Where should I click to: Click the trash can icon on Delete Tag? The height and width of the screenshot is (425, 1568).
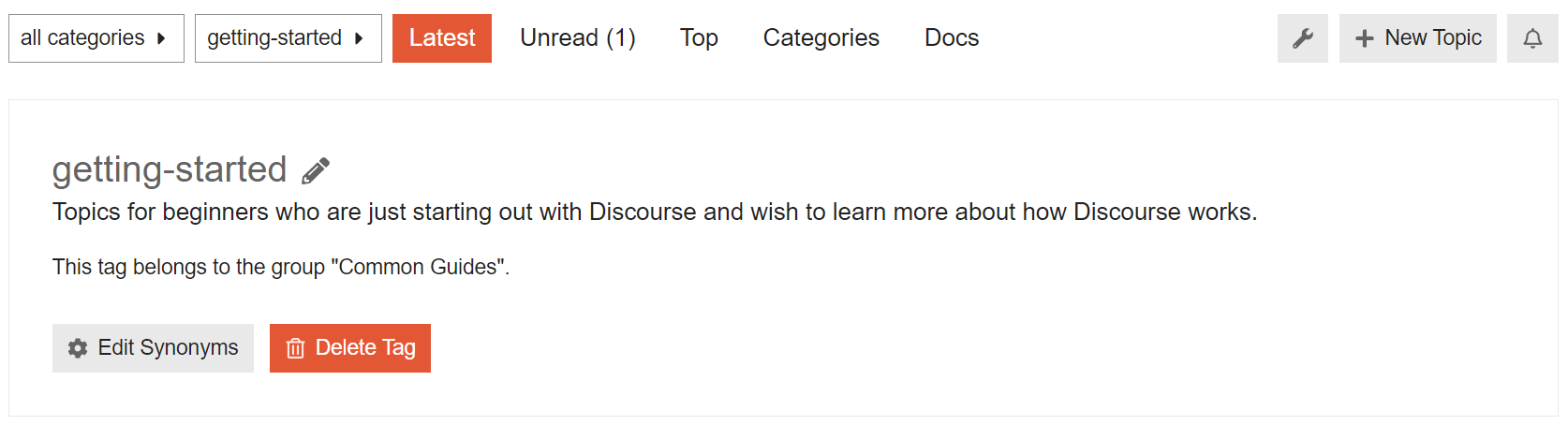295,348
